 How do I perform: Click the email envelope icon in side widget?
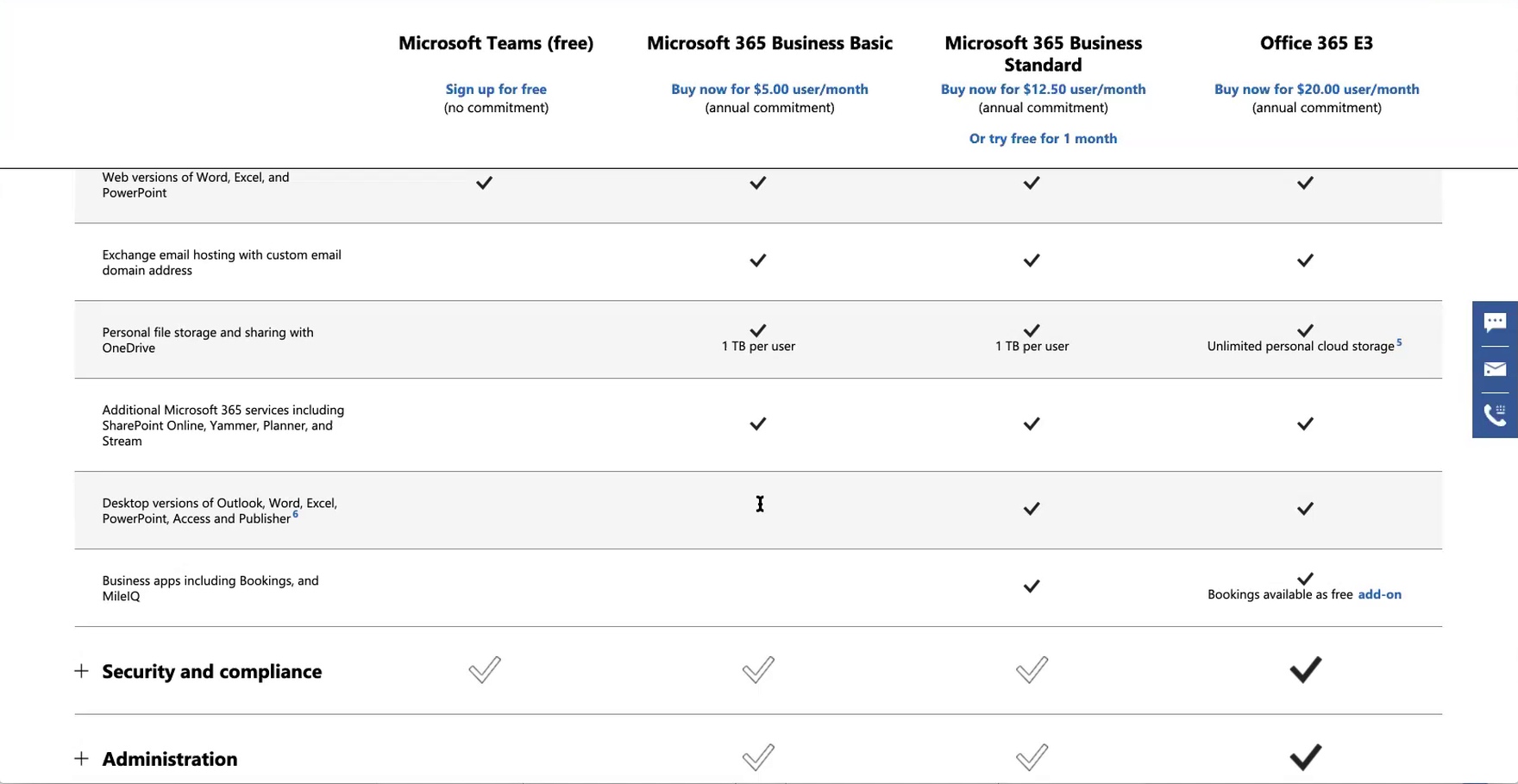click(x=1495, y=369)
